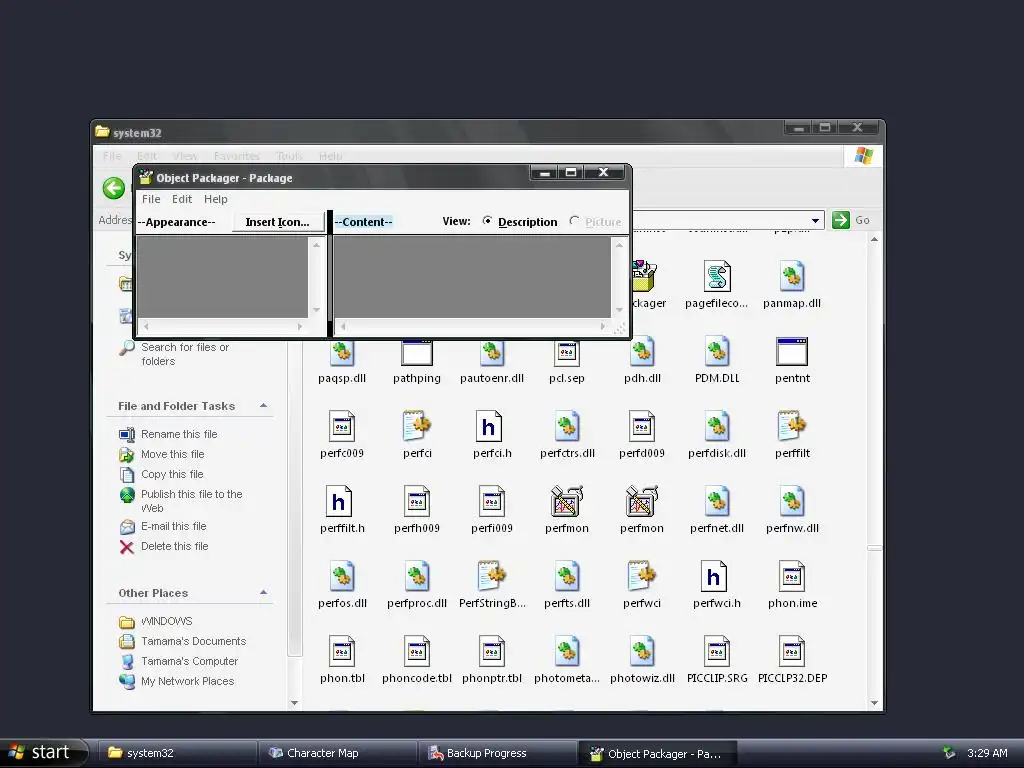Open Tamama's Documents link
The image size is (1024, 768).
(193, 641)
